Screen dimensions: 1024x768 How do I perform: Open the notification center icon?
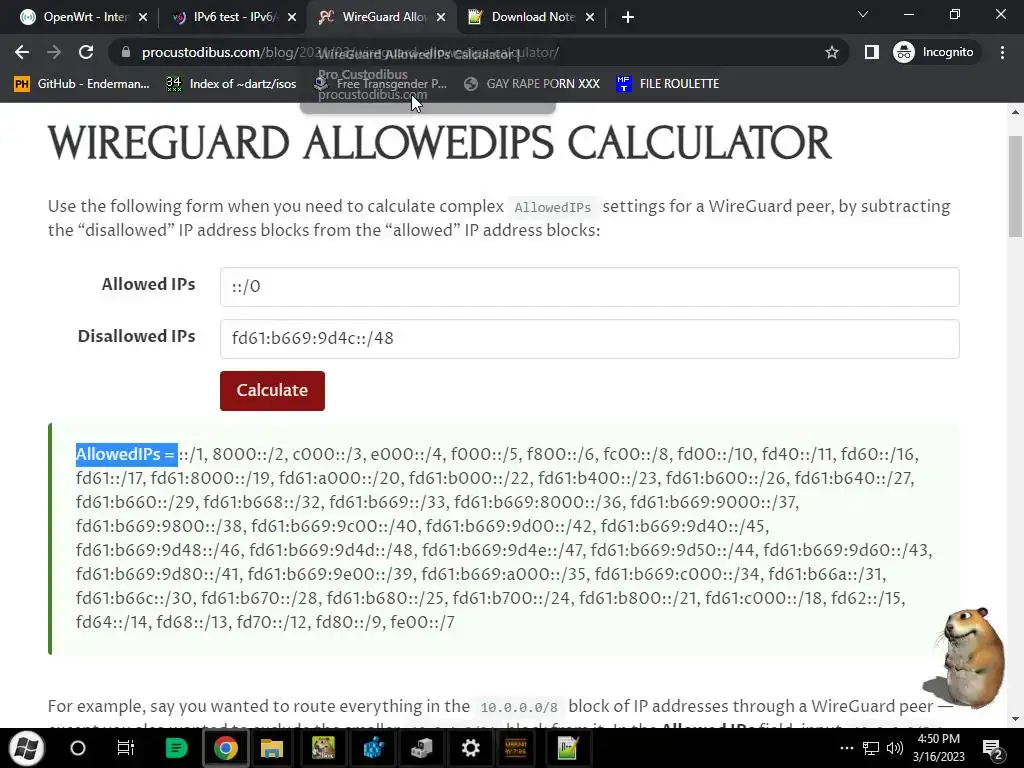click(993, 750)
